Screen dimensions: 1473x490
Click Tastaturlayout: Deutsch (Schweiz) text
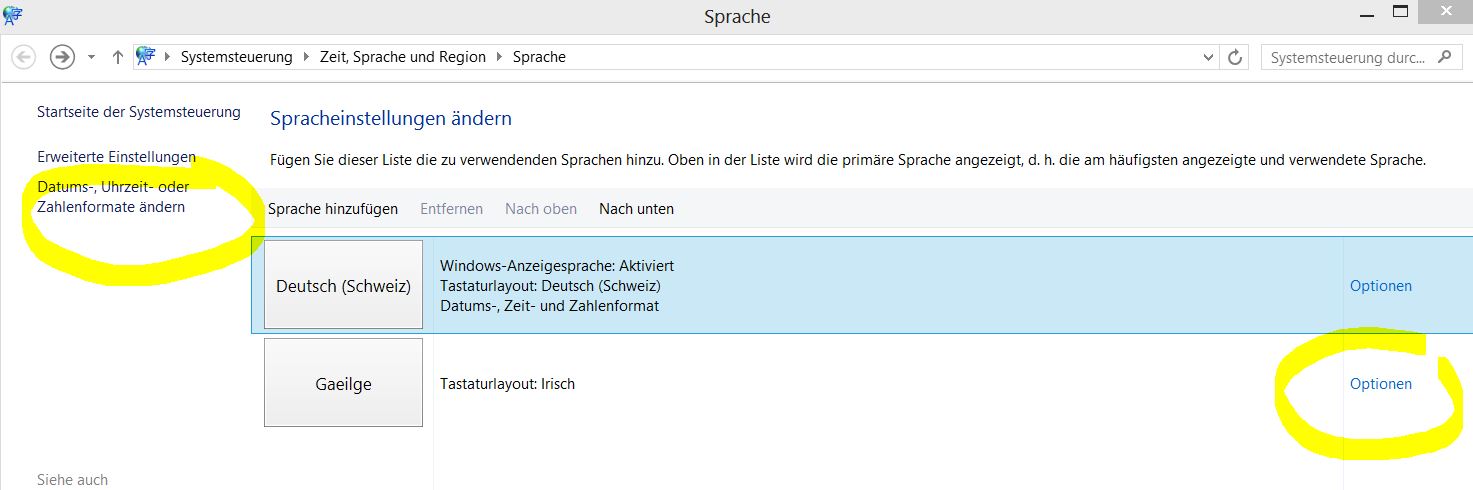(x=550, y=286)
